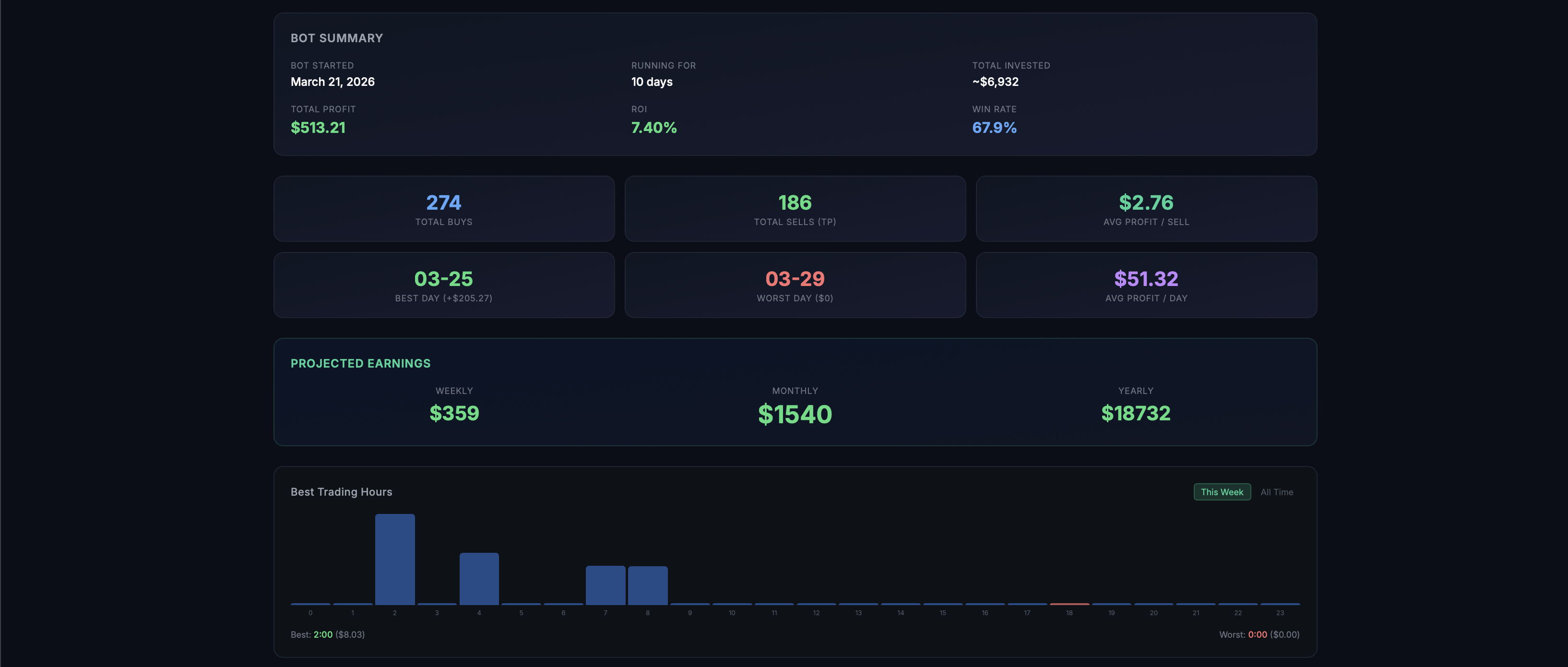Click the Win Rate 67.9% value
Image resolution: width=1568 pixels, height=667 pixels.
[x=994, y=127]
